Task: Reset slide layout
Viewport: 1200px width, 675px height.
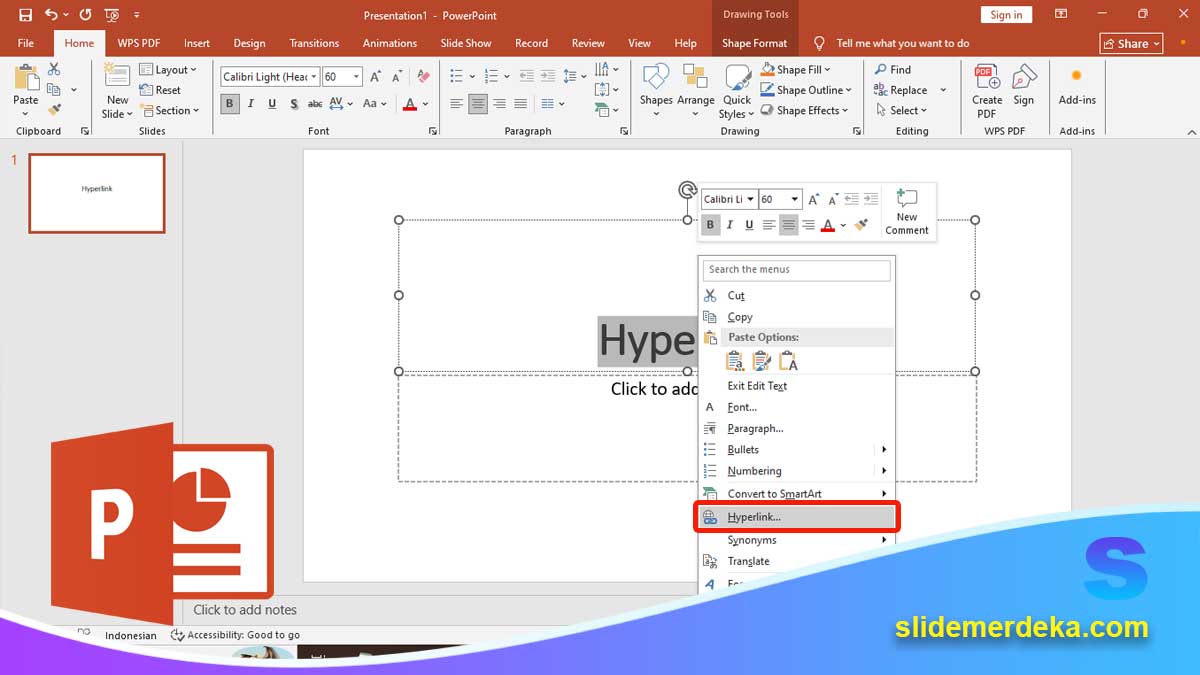Action: click(160, 90)
